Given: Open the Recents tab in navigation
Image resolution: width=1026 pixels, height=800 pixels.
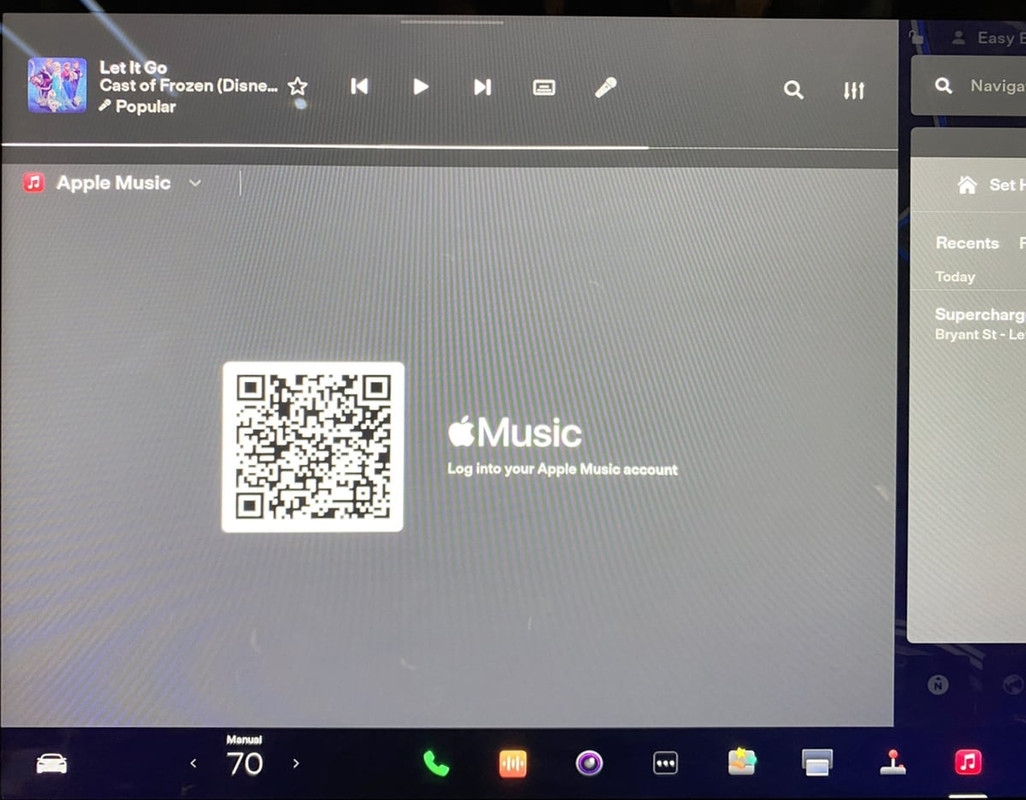Looking at the screenshot, I should (967, 243).
